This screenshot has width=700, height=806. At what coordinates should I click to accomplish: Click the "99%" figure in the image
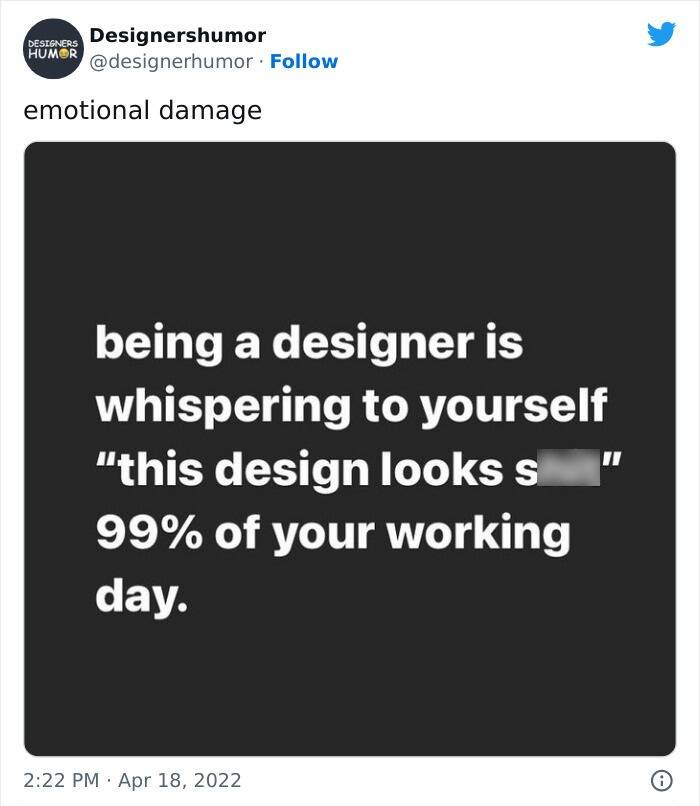point(145,531)
